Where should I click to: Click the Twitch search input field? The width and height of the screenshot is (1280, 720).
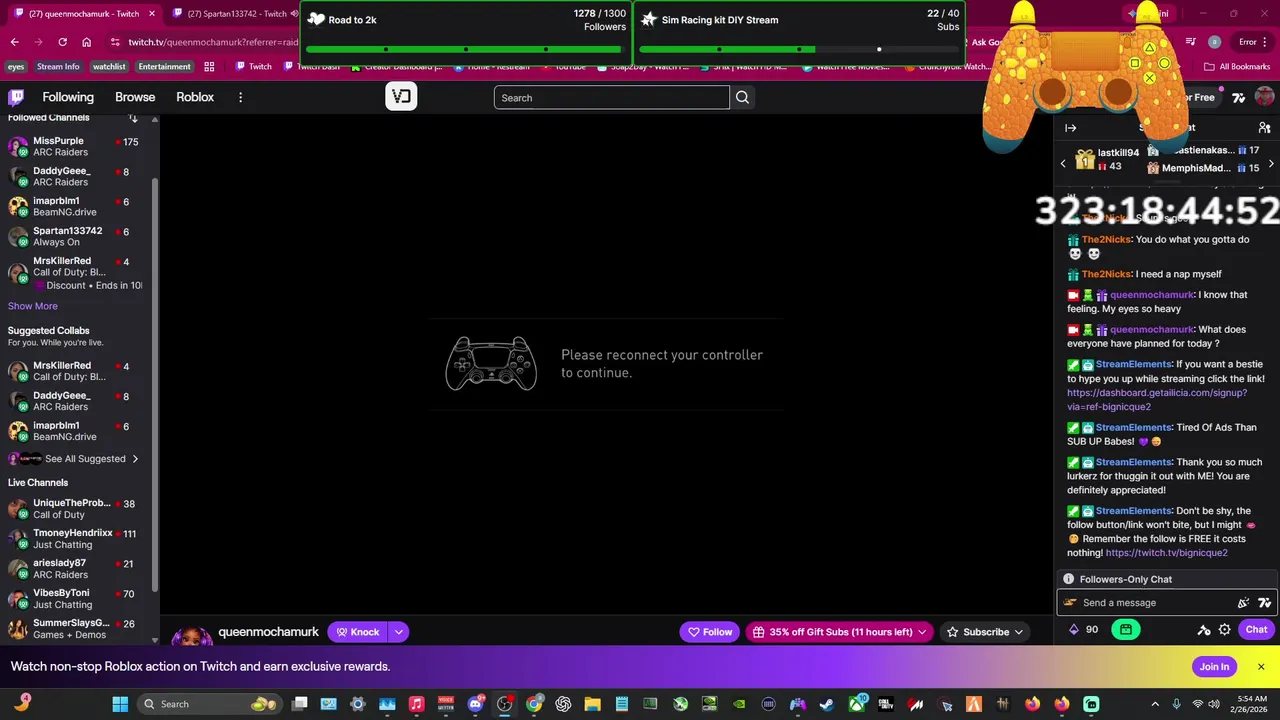pyautogui.click(x=611, y=97)
